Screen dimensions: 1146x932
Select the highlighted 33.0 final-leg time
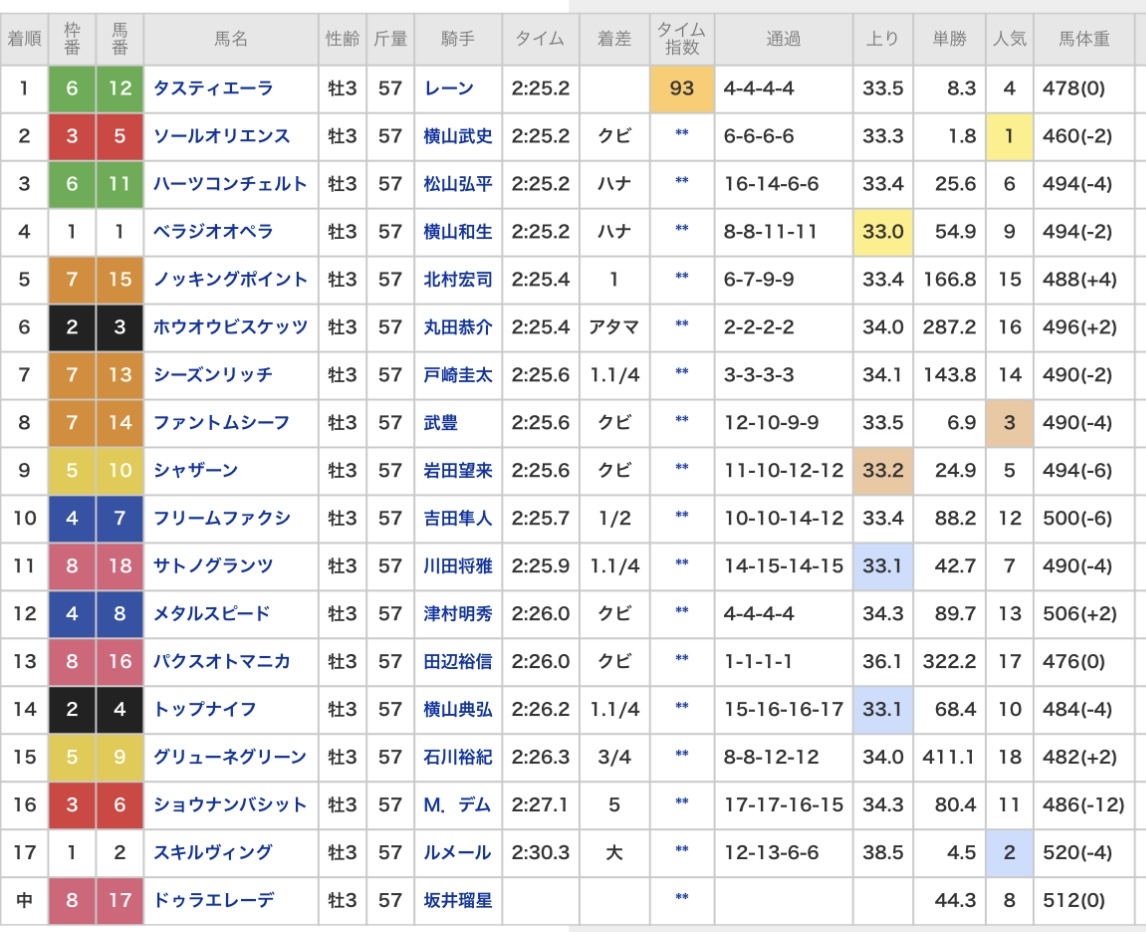(x=883, y=232)
